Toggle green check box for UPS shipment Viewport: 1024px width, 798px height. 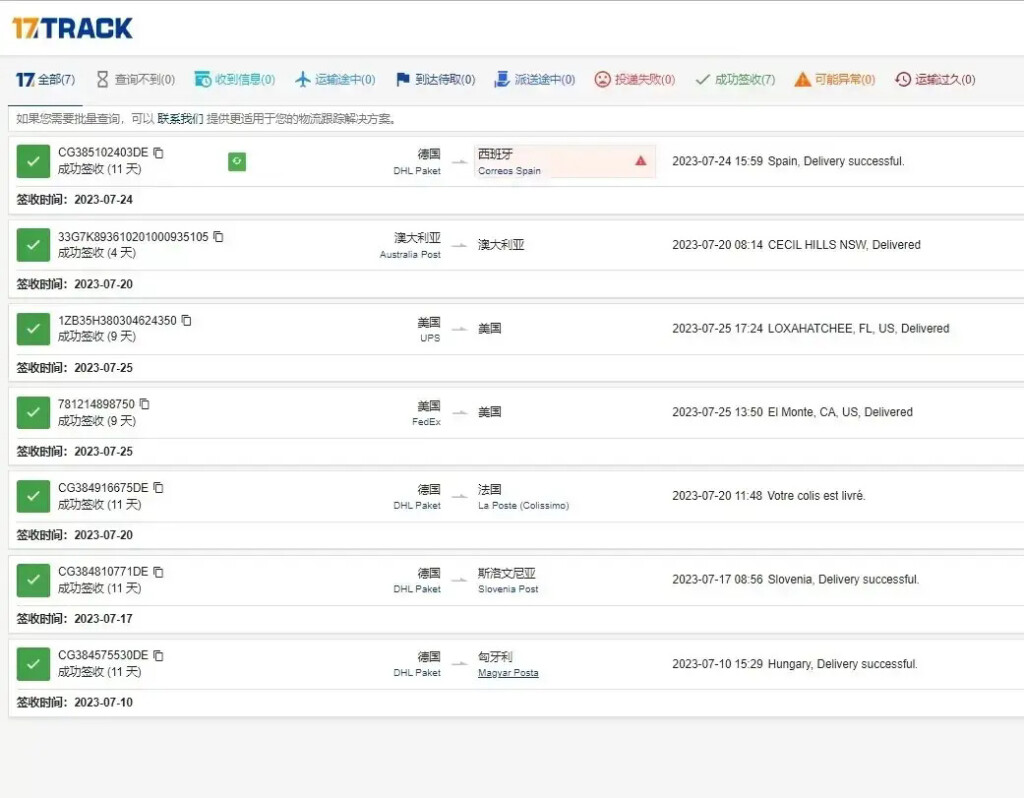coord(33,328)
